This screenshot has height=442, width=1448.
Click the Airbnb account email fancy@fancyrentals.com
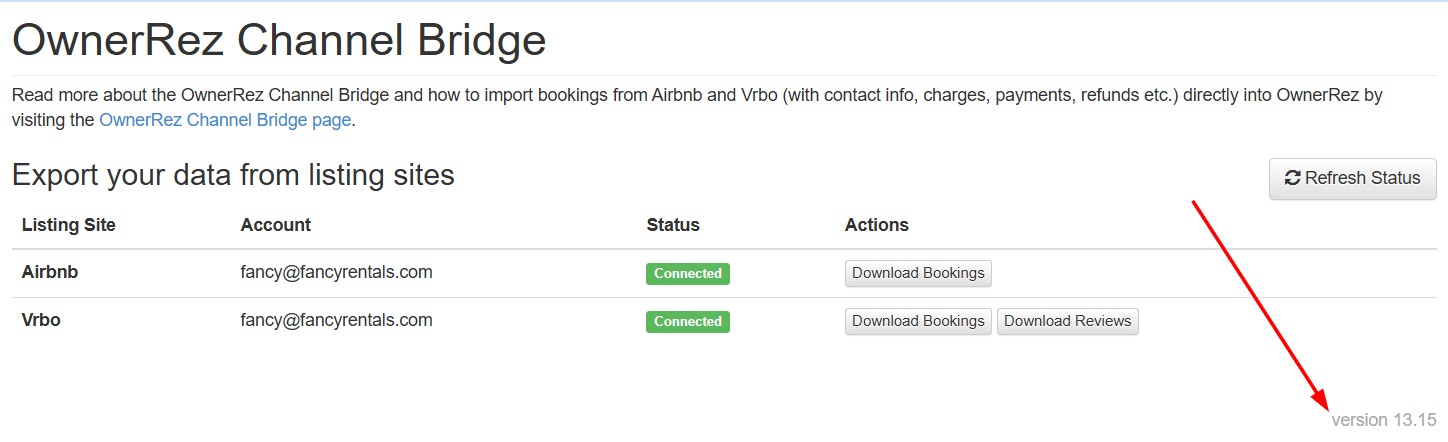click(336, 272)
